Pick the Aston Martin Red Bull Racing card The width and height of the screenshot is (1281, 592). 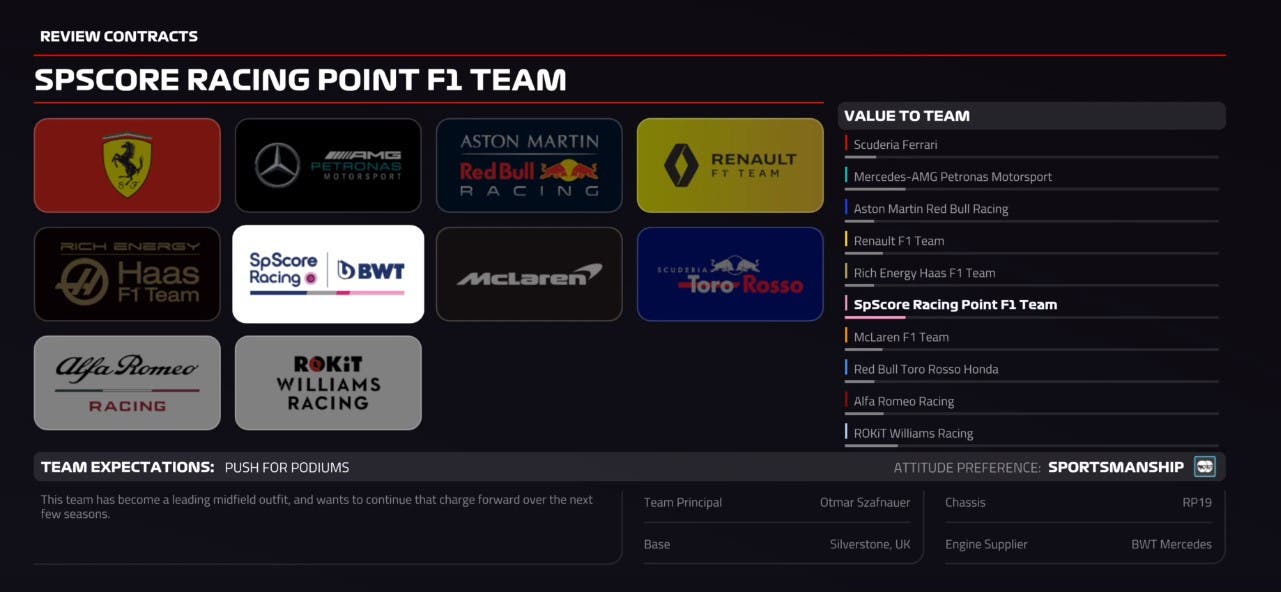pos(529,165)
